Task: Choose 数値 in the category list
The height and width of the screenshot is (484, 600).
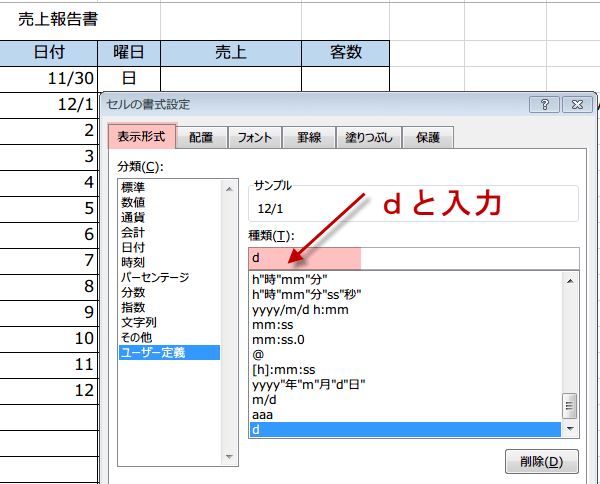Action: pos(170,202)
